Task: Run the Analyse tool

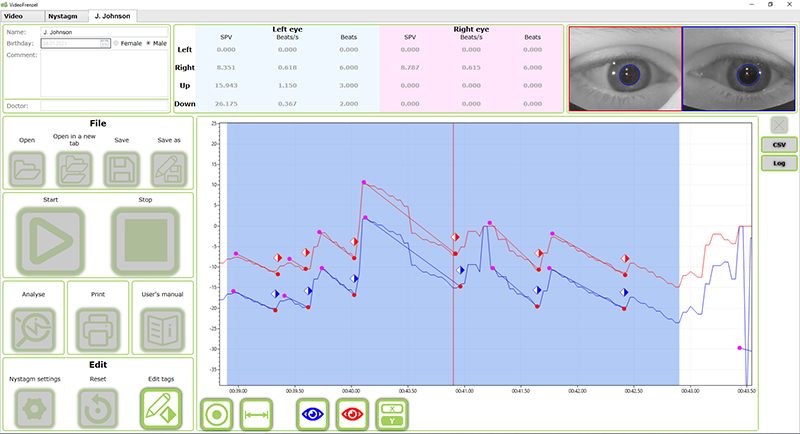Action: click(x=34, y=329)
